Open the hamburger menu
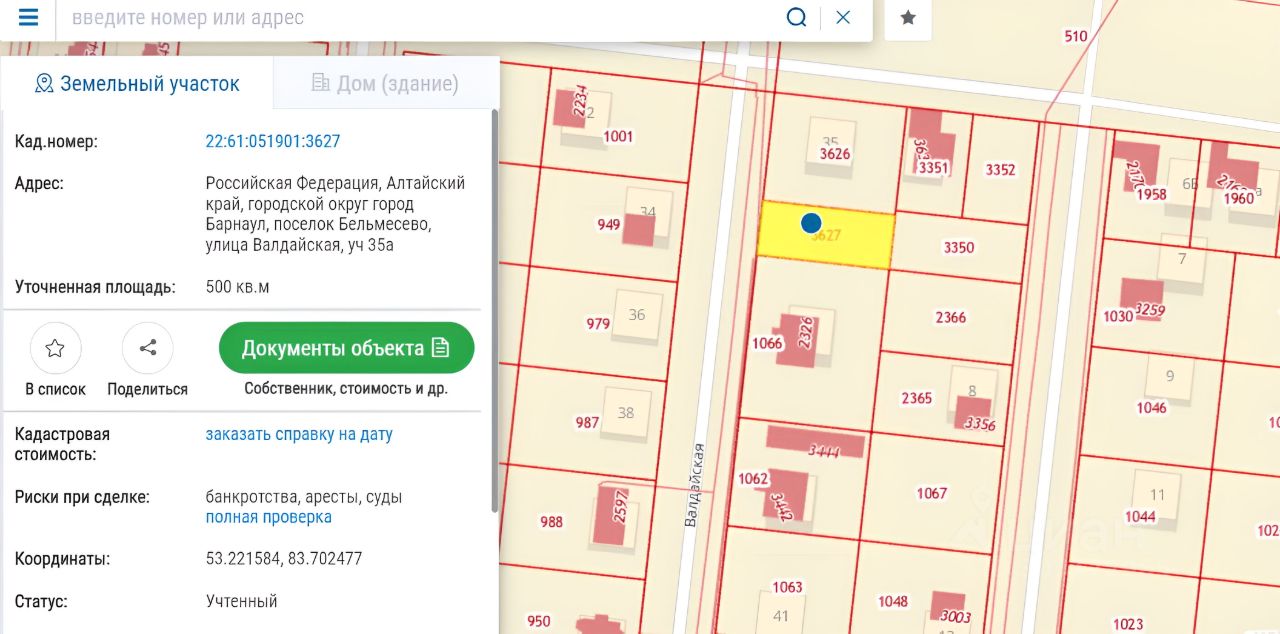Image resolution: width=1280 pixels, height=634 pixels. (x=28, y=17)
